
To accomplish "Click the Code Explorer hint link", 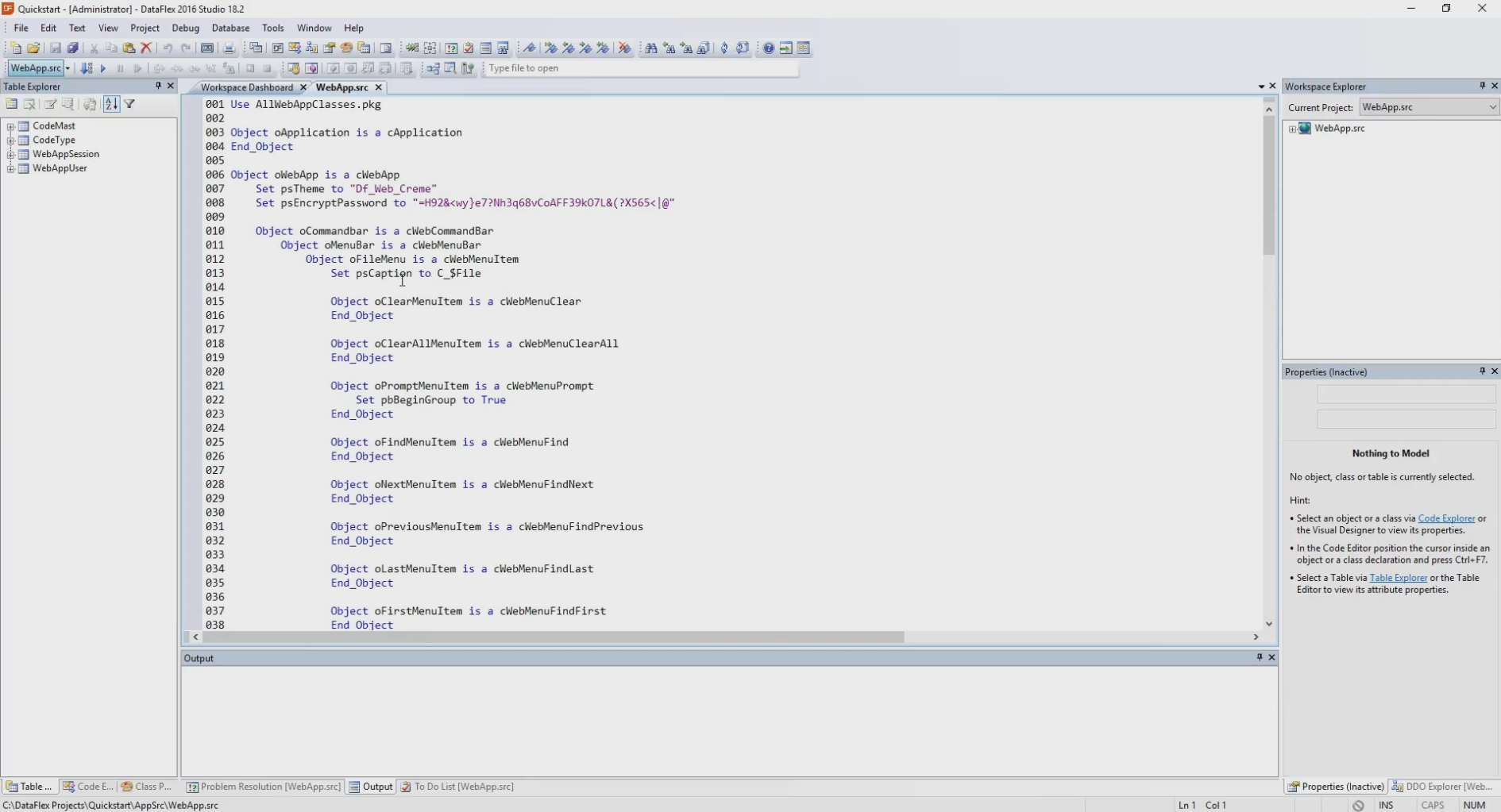I will pos(1445,518).
